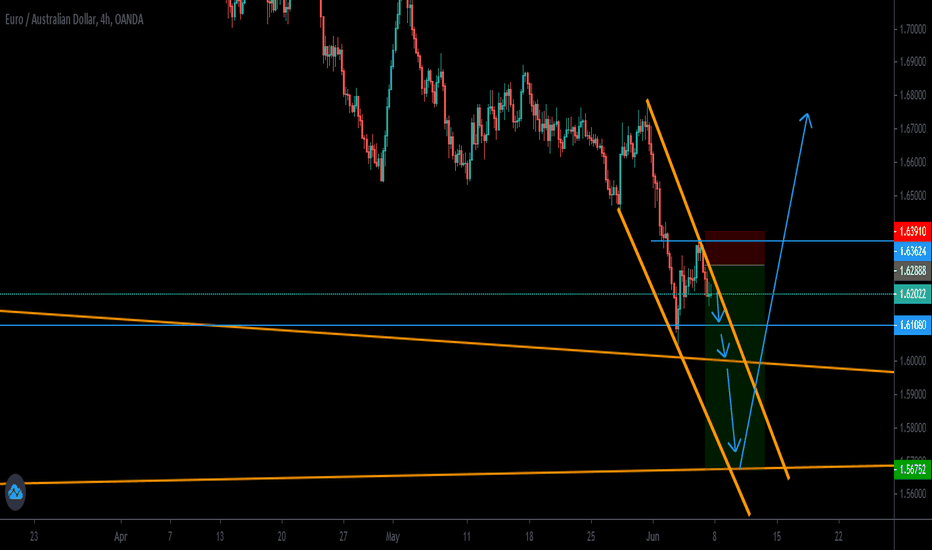Click the 1.70000 price axis tick

click(912, 29)
